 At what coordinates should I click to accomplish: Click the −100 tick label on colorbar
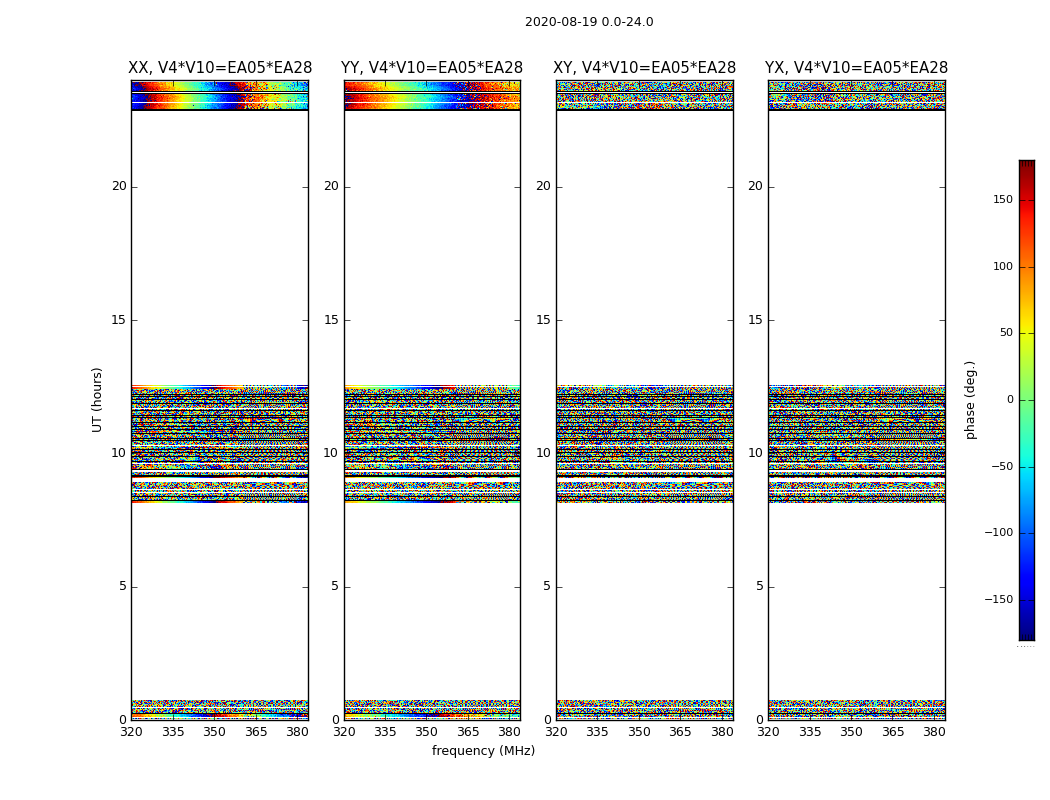click(x=998, y=533)
